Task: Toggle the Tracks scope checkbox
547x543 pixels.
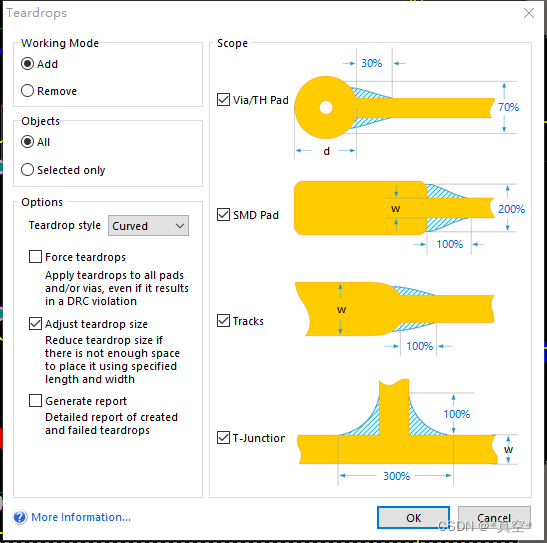Action: [x=223, y=320]
